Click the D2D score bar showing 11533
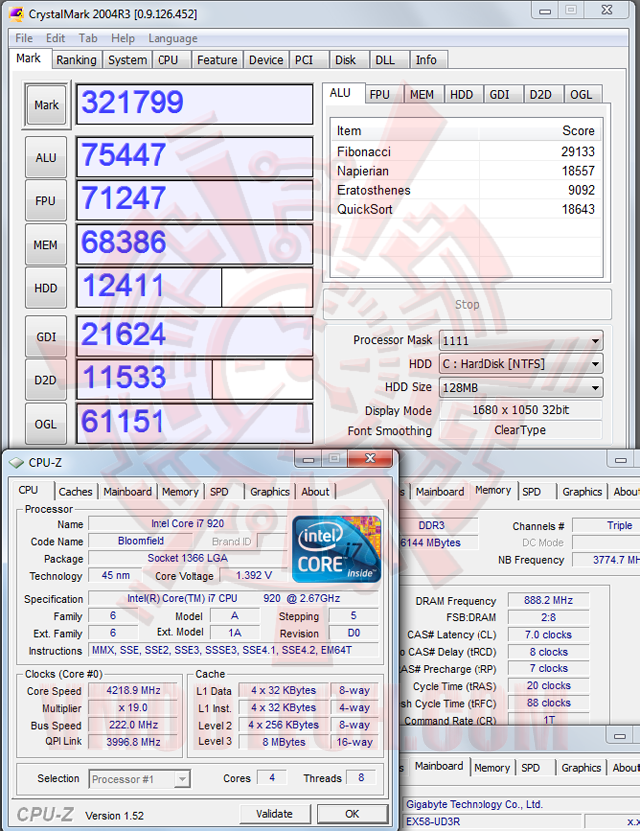 point(194,379)
